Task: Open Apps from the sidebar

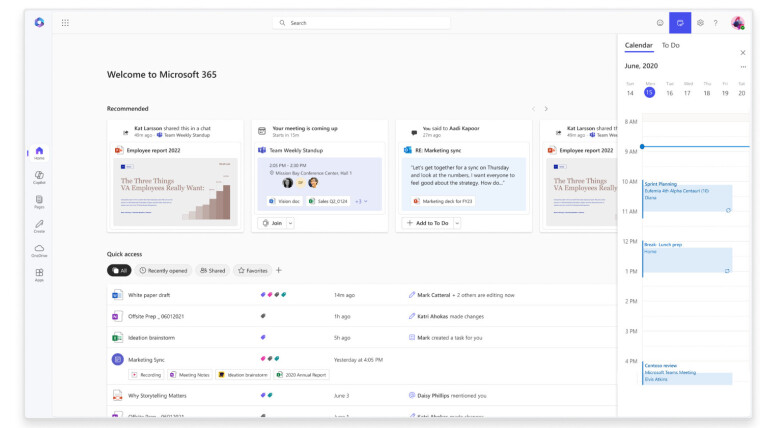Action: tap(39, 275)
